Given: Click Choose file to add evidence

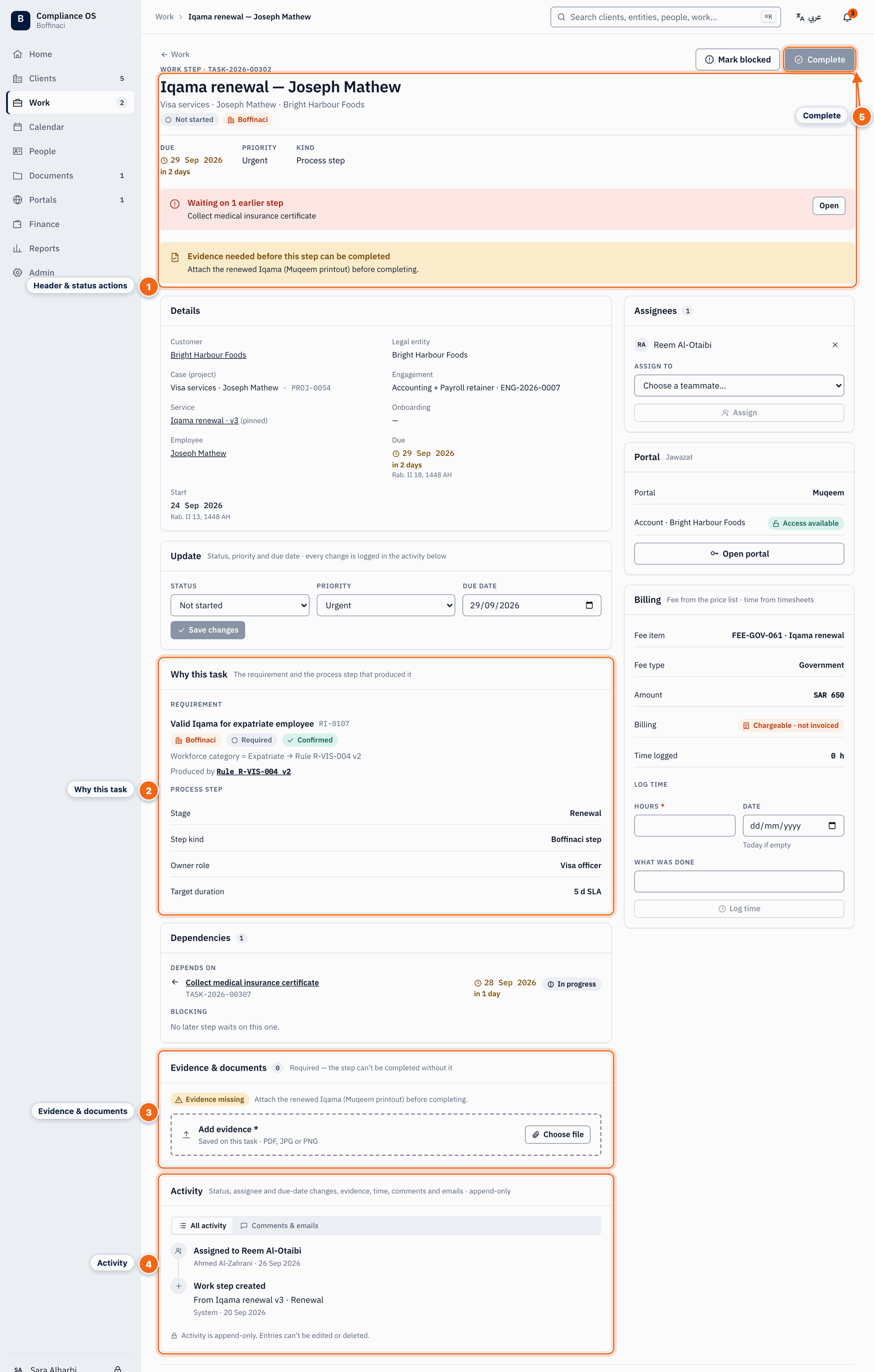Looking at the screenshot, I should (557, 1135).
